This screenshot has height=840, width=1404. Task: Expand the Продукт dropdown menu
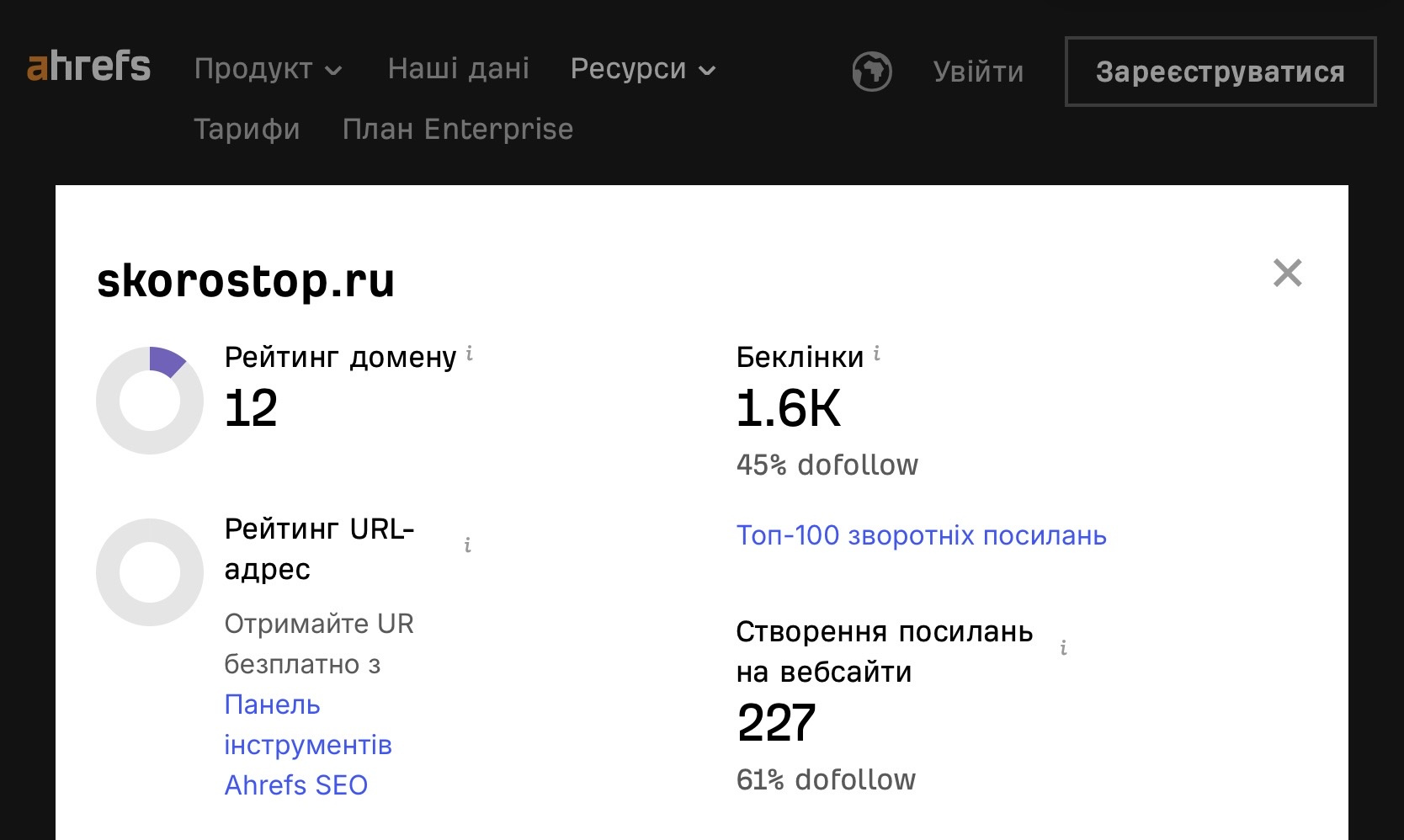tap(267, 69)
